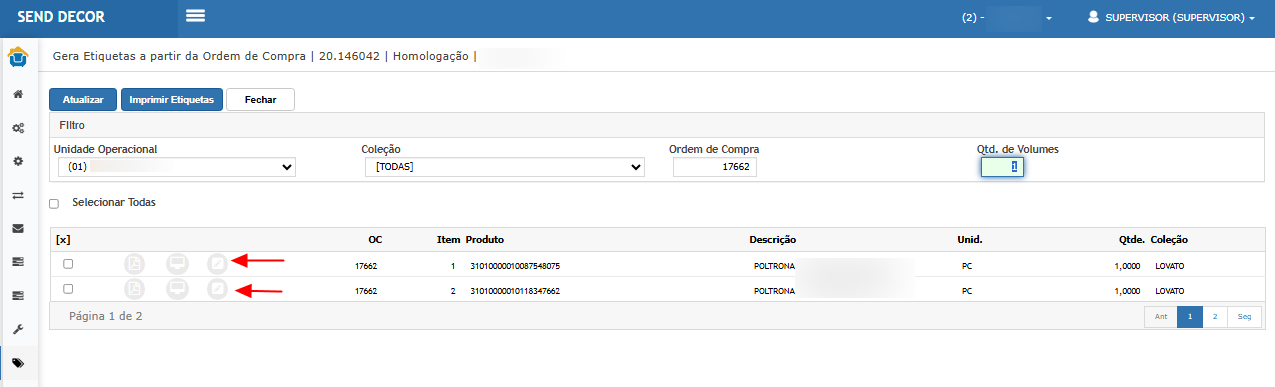Check the Selecionar Todas checkbox
The image size is (1275, 387).
[54, 204]
